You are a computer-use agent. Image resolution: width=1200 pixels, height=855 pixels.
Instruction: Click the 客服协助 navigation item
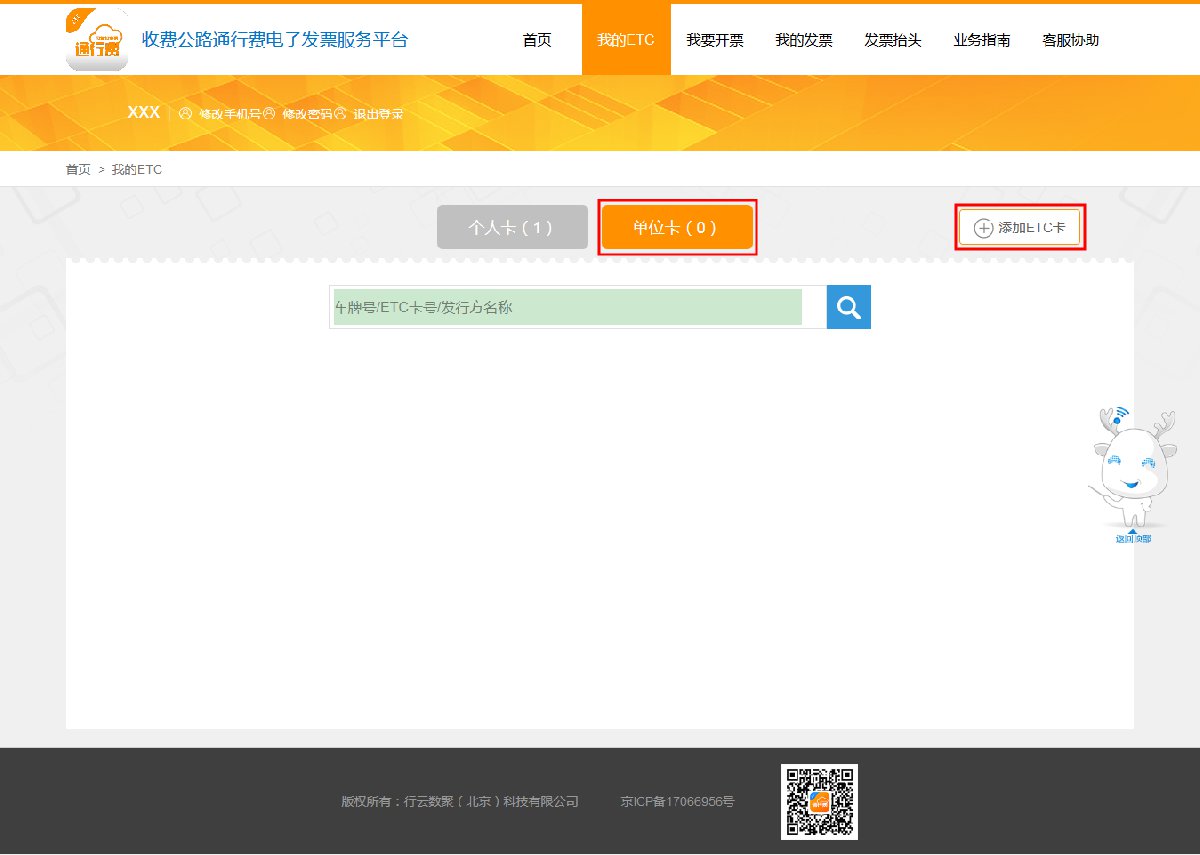(1071, 40)
